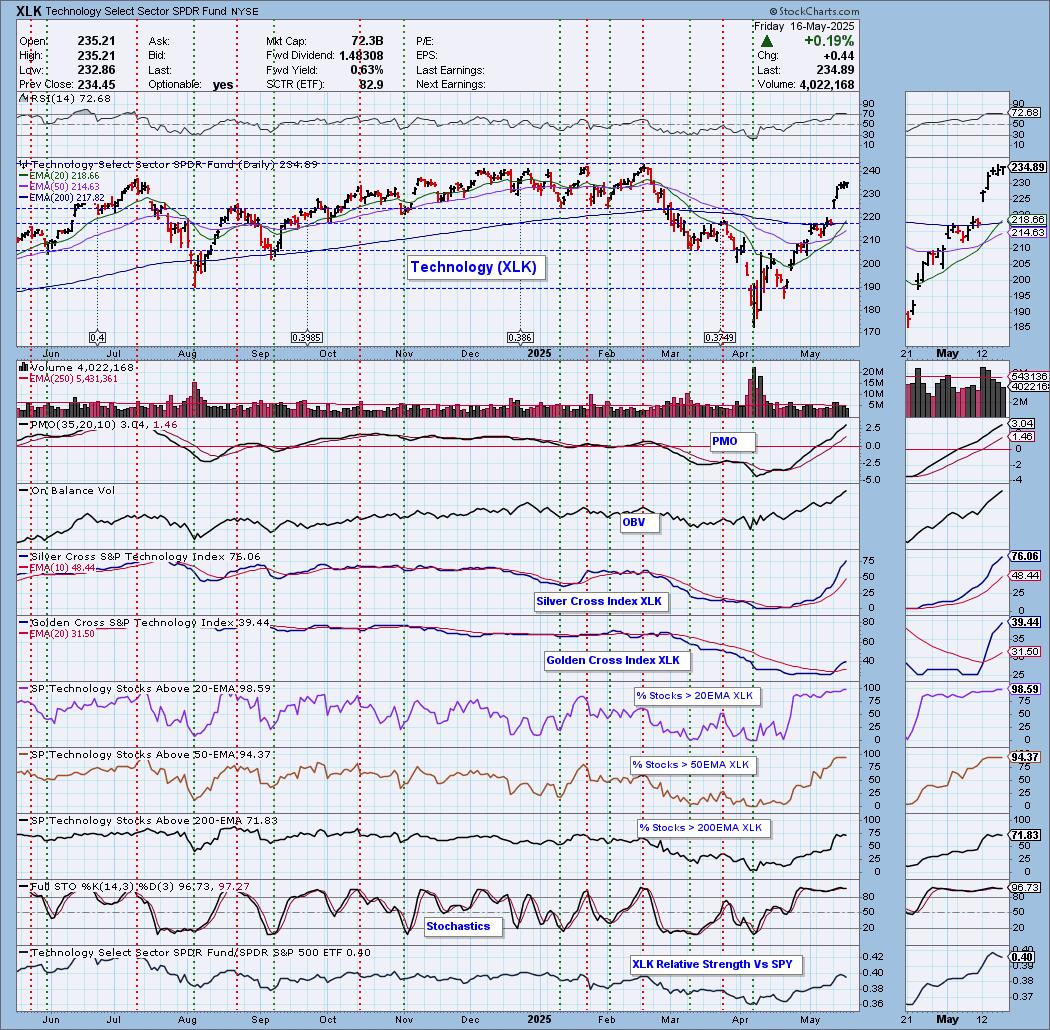The image size is (1050, 1030).
Task: Select the StockCharts.com copyright label
Action: (x=814, y=11)
